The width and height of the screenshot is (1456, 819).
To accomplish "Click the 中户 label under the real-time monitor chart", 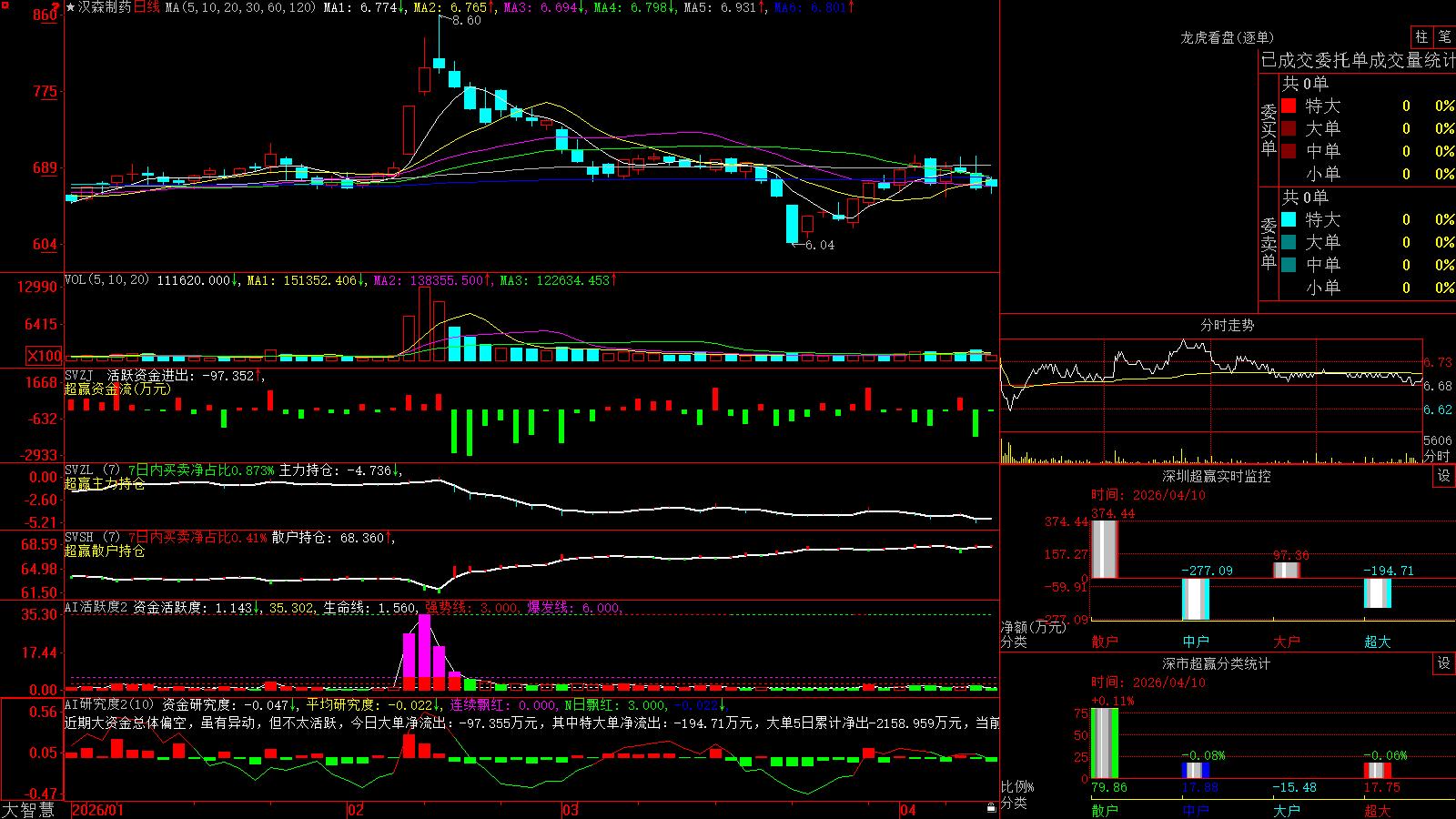I will [x=1196, y=642].
